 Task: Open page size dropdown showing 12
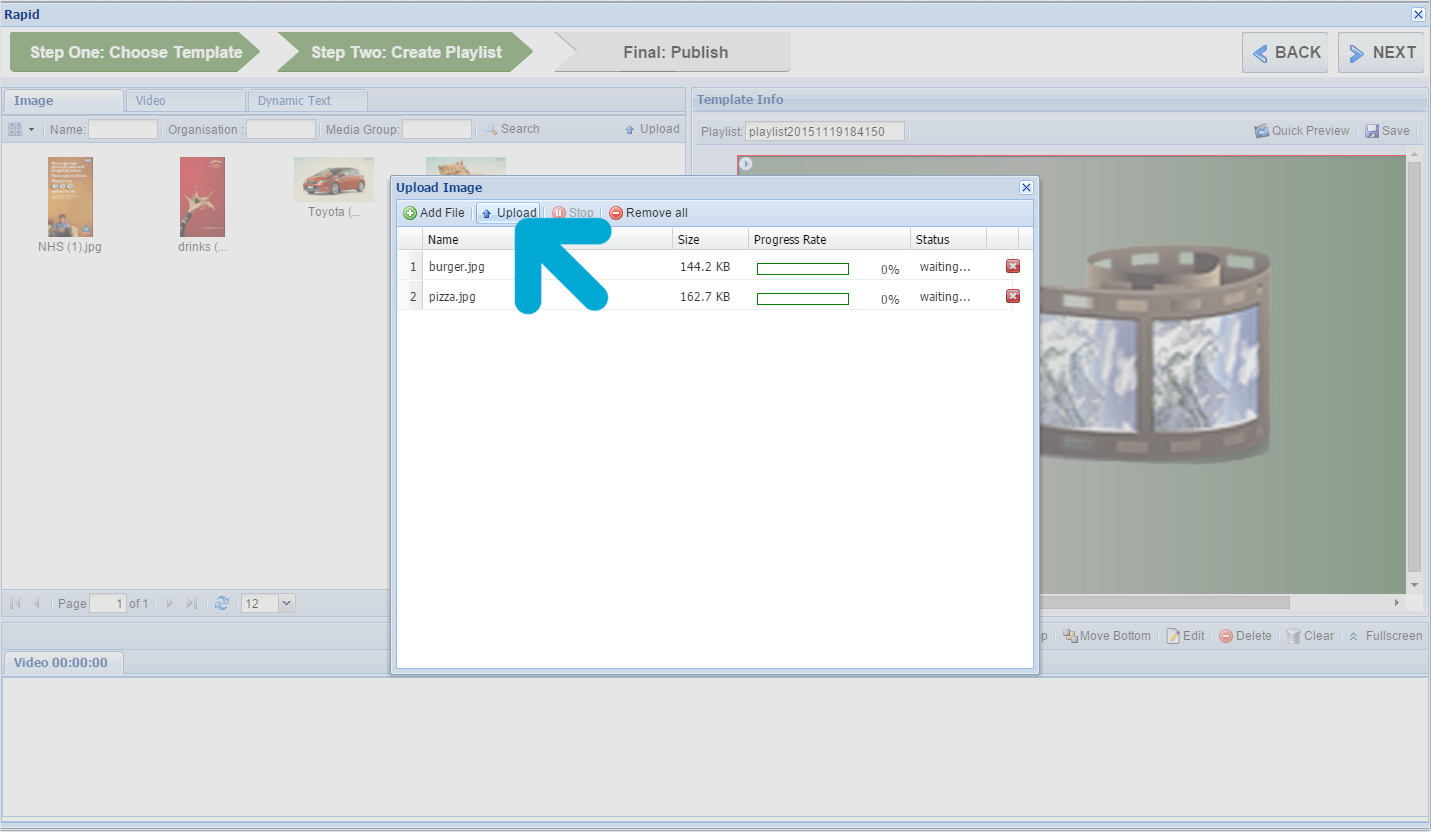[287, 603]
